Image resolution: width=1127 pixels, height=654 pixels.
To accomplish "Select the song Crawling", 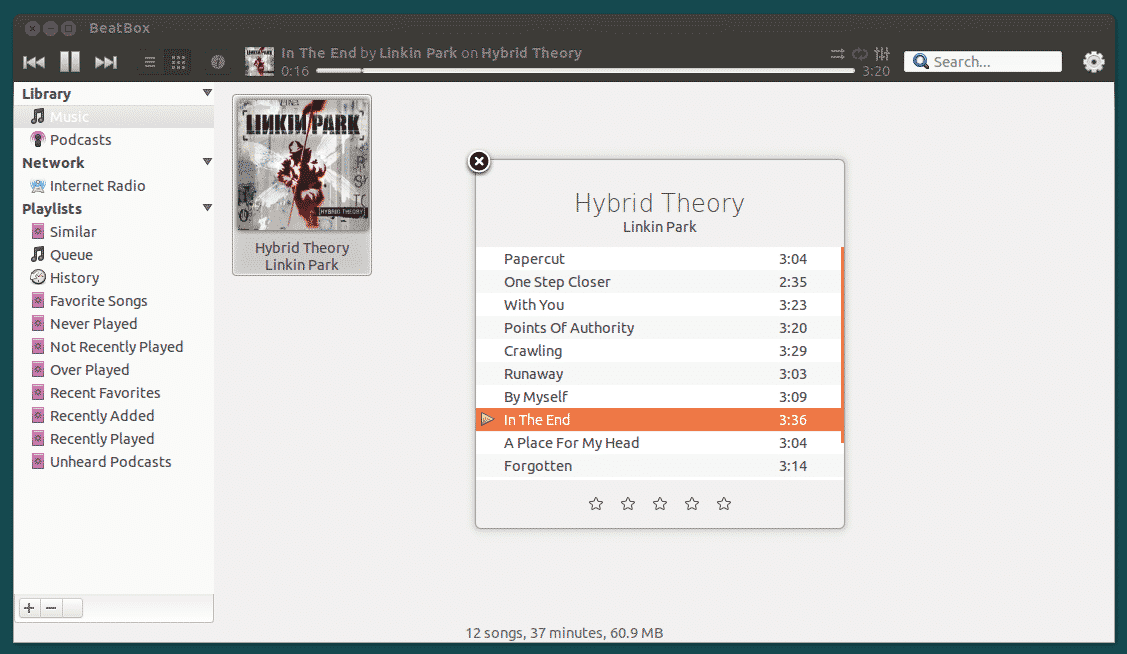I will point(658,351).
